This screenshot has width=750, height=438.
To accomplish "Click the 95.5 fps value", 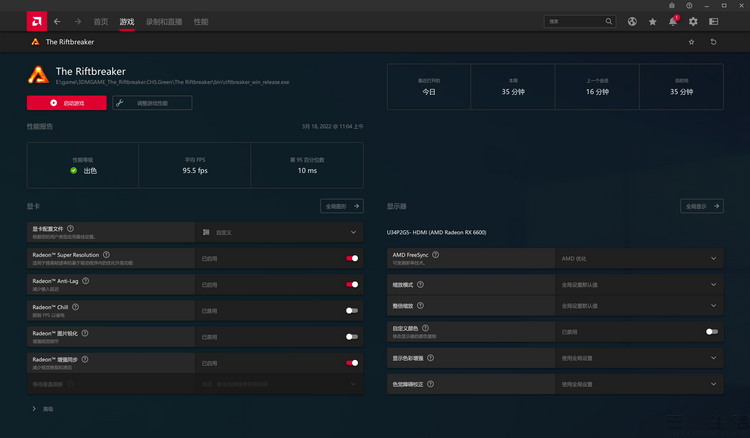I will pyautogui.click(x=195, y=171).
